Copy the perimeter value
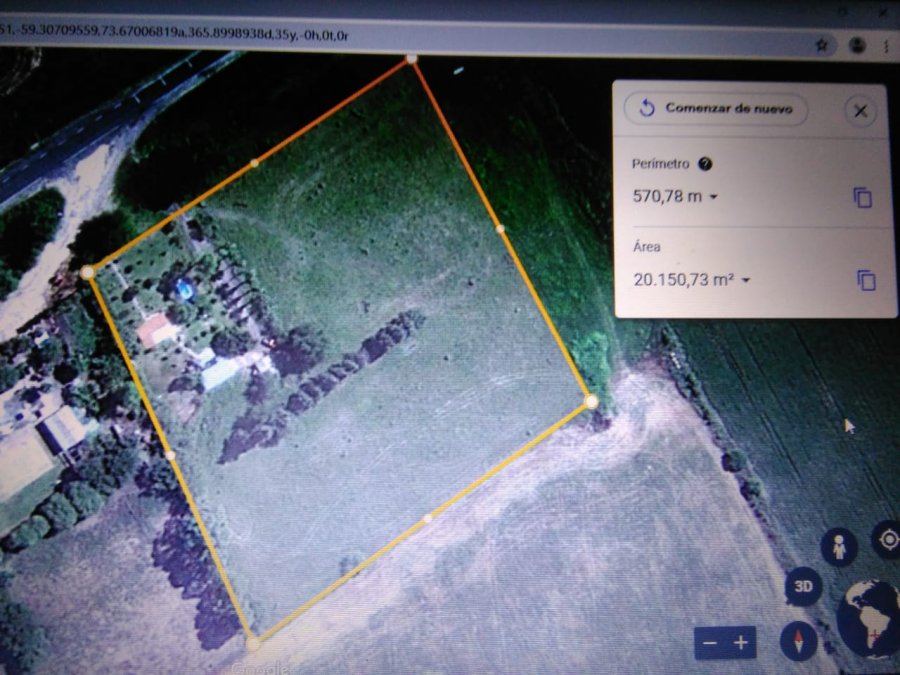This screenshot has width=900, height=675. [863, 197]
